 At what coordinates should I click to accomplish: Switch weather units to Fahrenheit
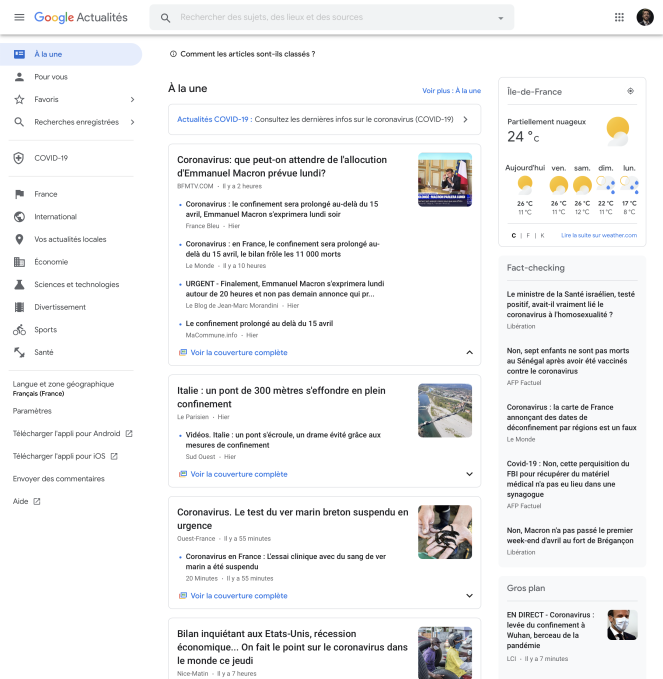(x=528, y=236)
